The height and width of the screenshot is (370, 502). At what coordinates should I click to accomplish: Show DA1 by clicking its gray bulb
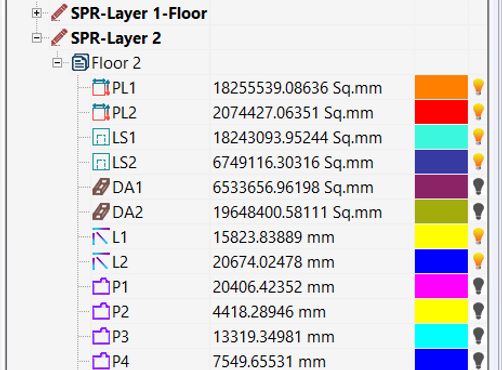[x=478, y=187]
